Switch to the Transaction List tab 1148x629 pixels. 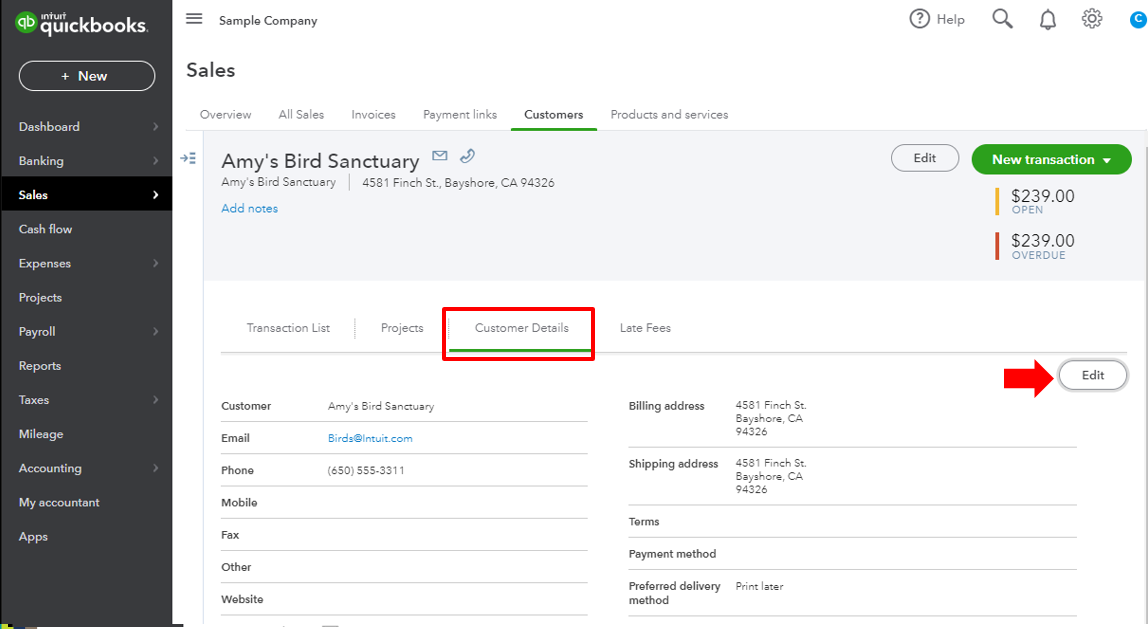point(288,328)
